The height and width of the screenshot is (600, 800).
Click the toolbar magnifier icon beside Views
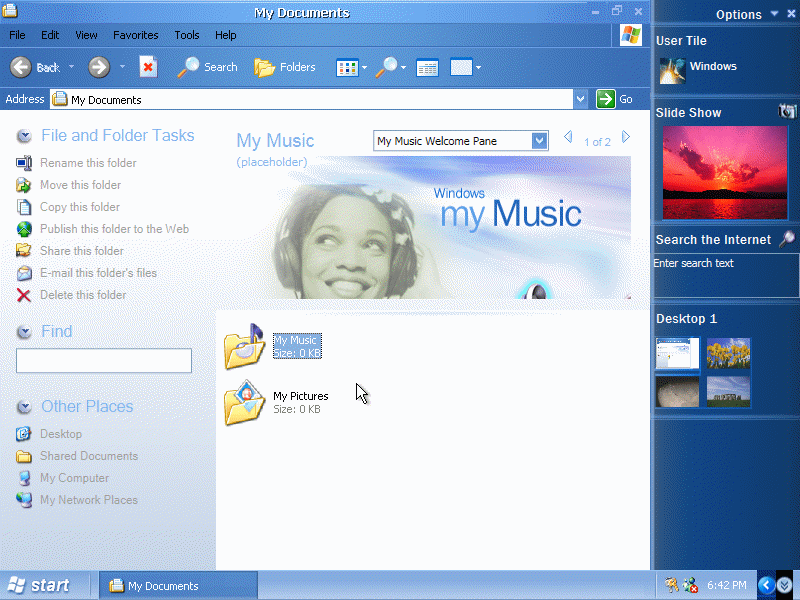387,67
